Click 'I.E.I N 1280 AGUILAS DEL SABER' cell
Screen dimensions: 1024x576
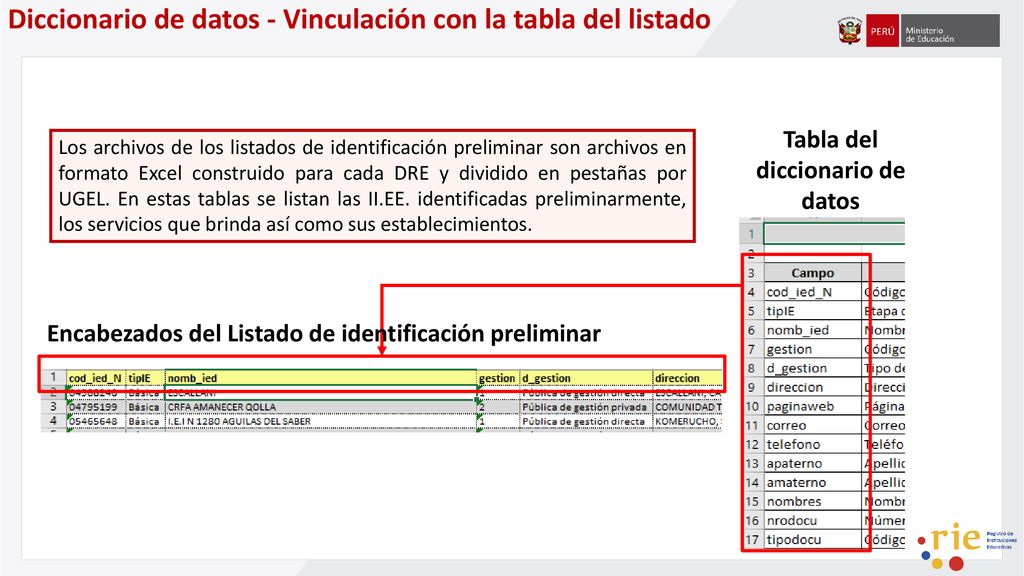click(321, 421)
